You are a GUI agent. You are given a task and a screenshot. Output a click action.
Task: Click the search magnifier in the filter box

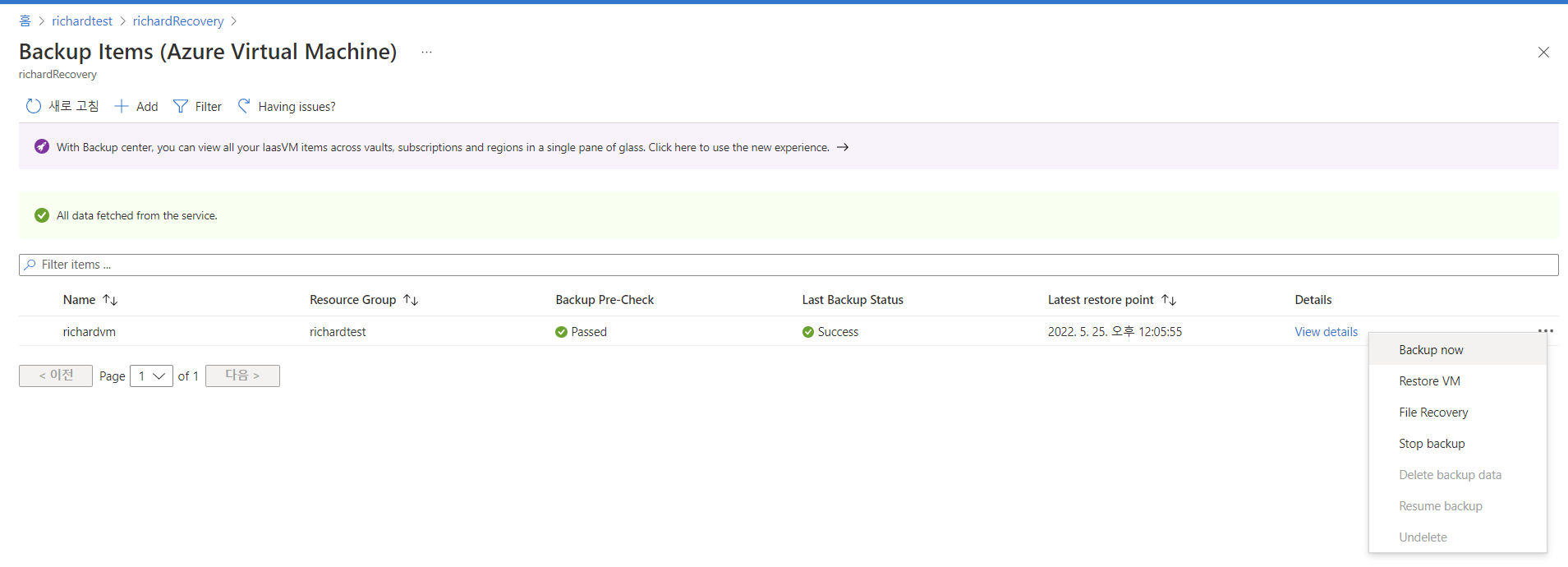tap(30, 265)
